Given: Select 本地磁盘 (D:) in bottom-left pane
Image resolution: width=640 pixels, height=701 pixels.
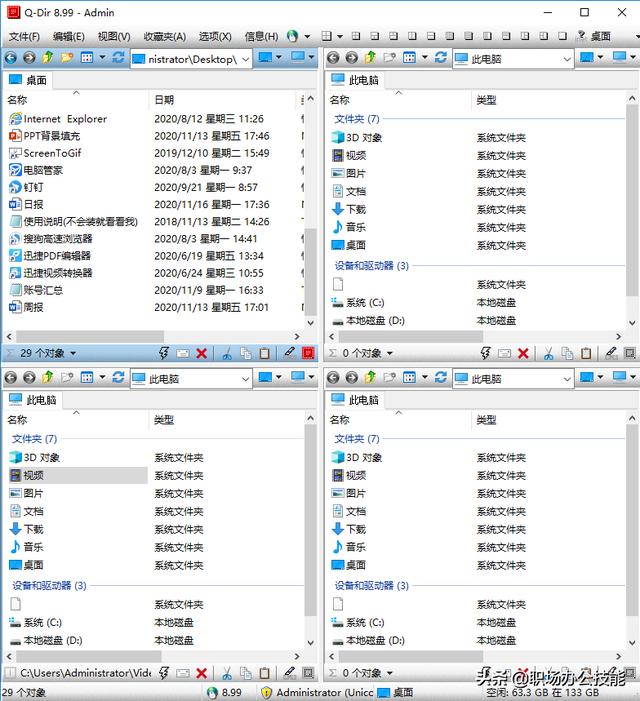Looking at the screenshot, I should [46, 641].
